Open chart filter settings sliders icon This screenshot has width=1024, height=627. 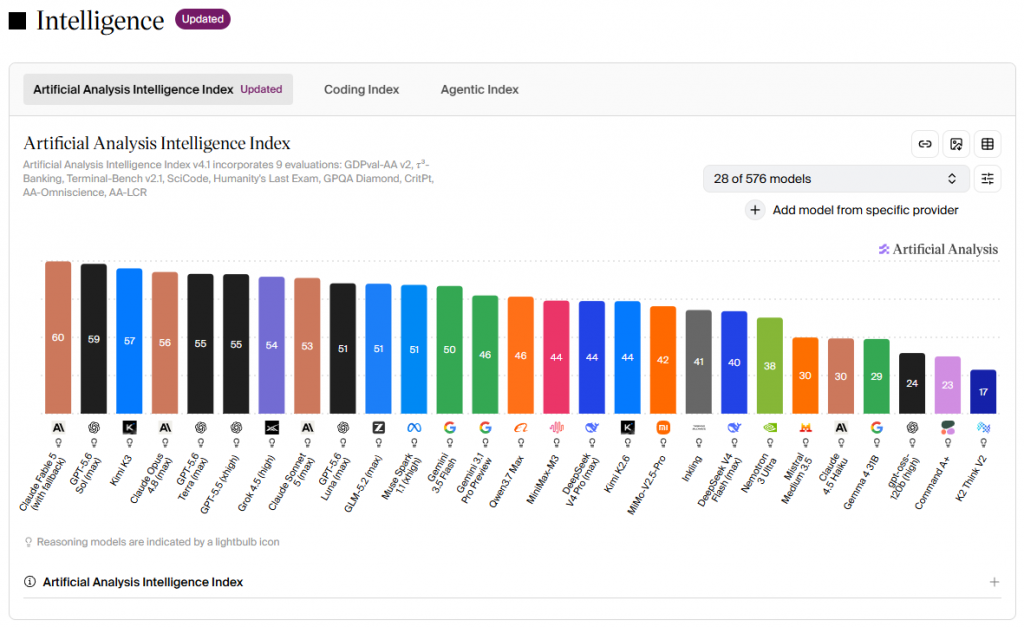click(x=987, y=178)
